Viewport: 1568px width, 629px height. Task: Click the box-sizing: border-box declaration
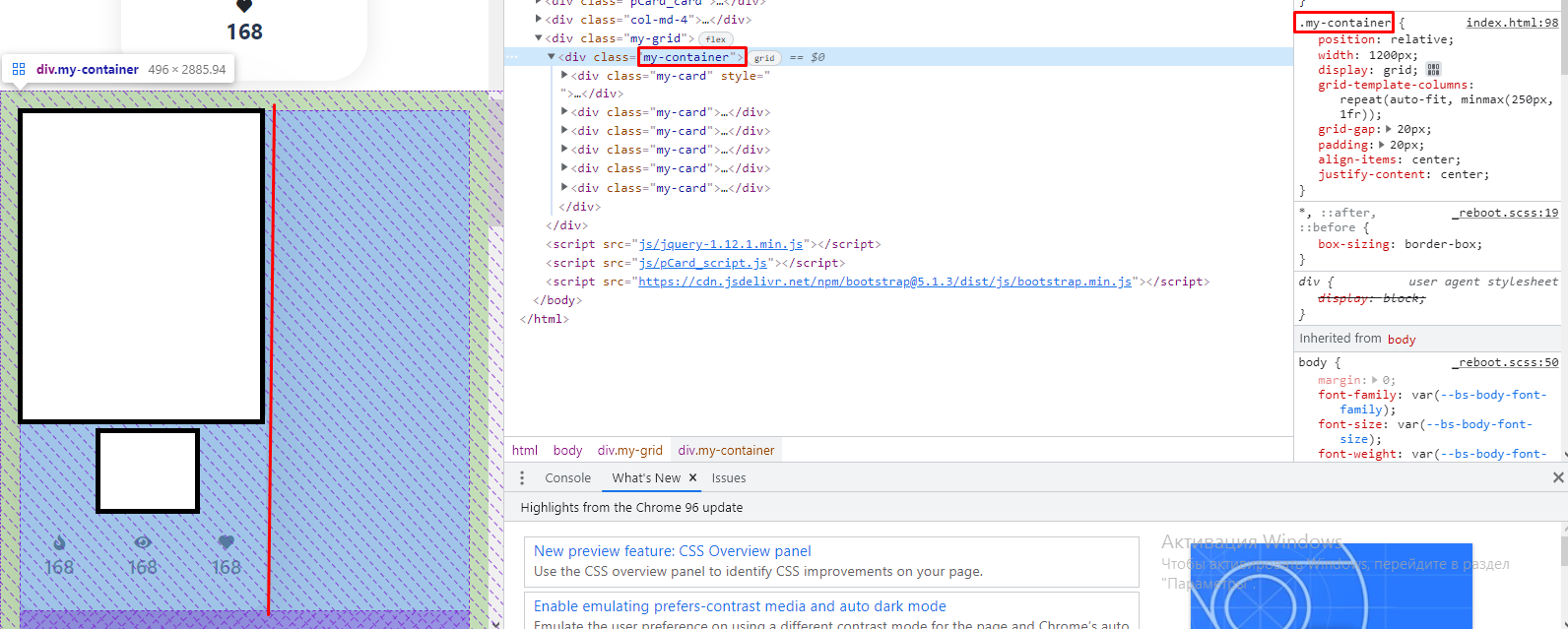[x=1400, y=244]
